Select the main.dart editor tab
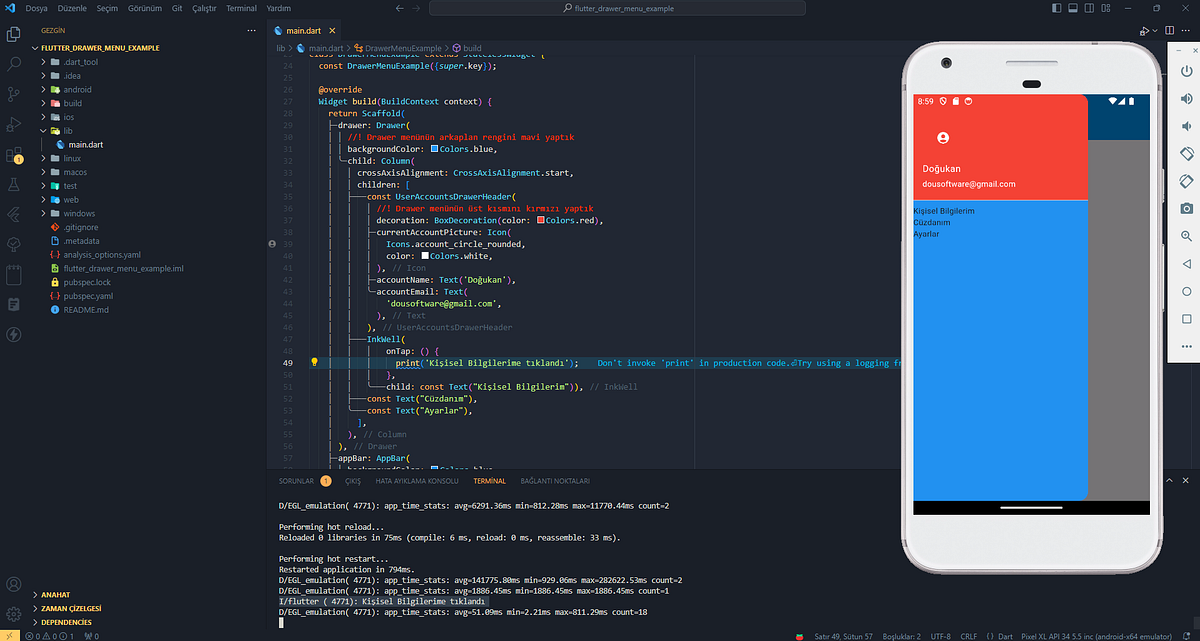This screenshot has width=1200, height=641. coord(302,31)
